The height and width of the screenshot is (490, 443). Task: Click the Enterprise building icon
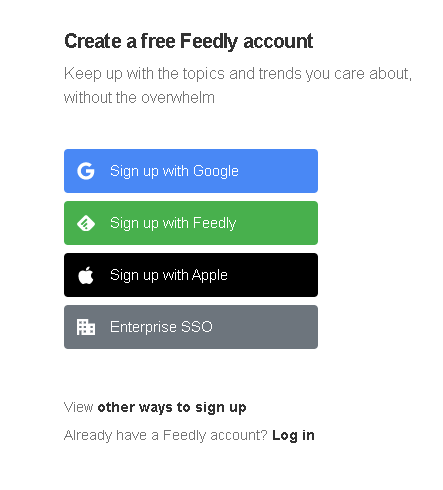click(x=86, y=327)
